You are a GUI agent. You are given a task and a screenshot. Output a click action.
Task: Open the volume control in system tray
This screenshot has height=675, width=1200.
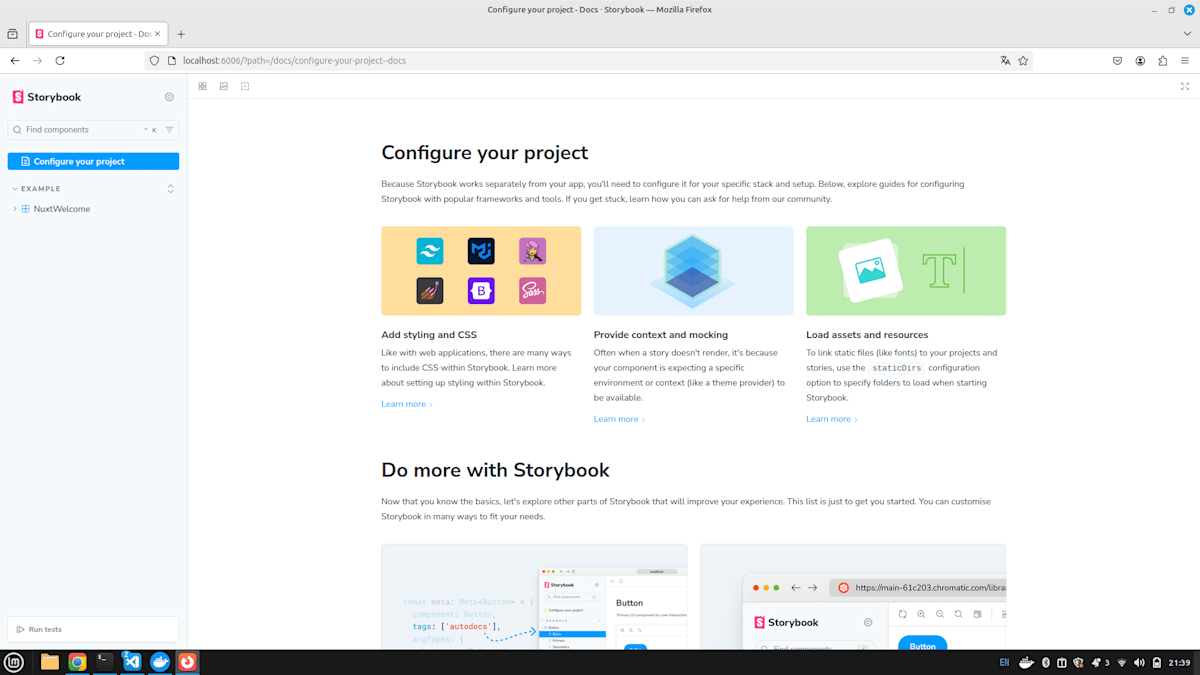tap(1139, 663)
